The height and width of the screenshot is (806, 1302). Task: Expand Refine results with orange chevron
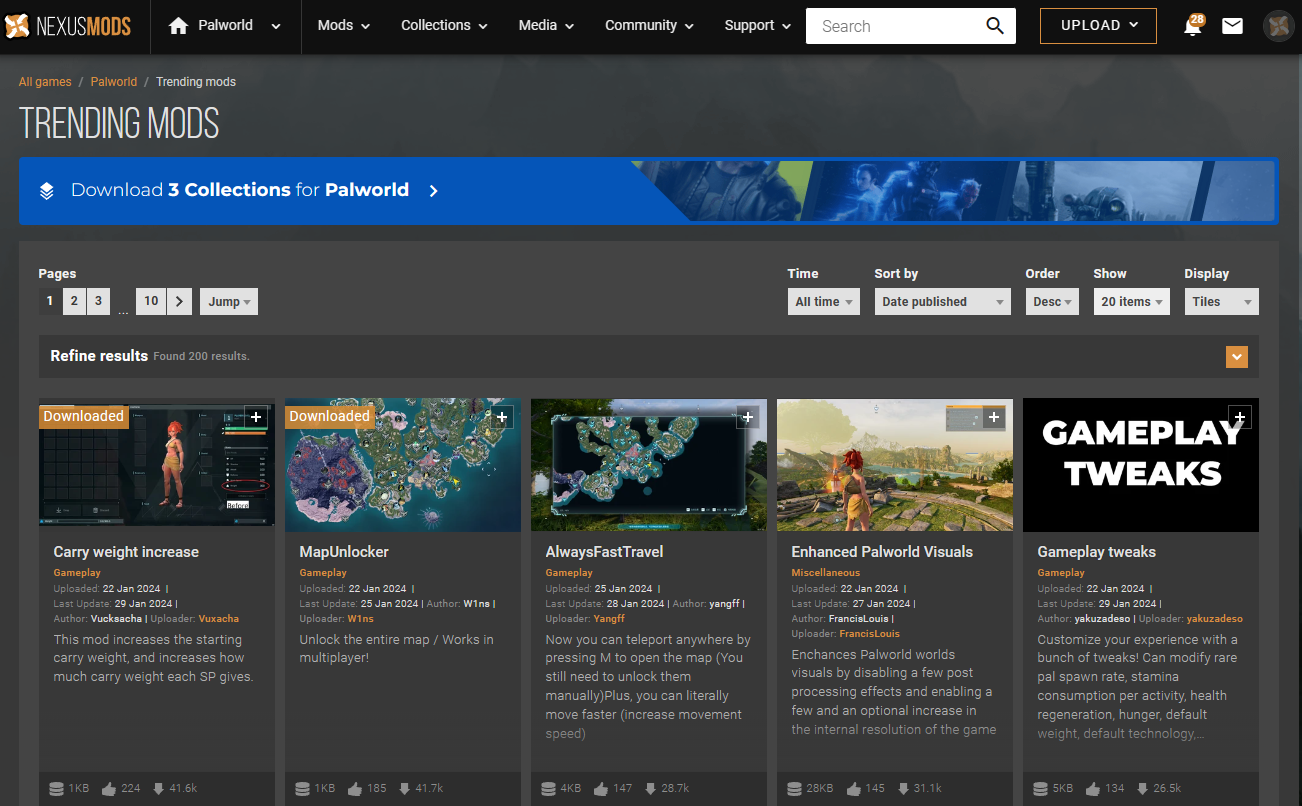(1237, 357)
